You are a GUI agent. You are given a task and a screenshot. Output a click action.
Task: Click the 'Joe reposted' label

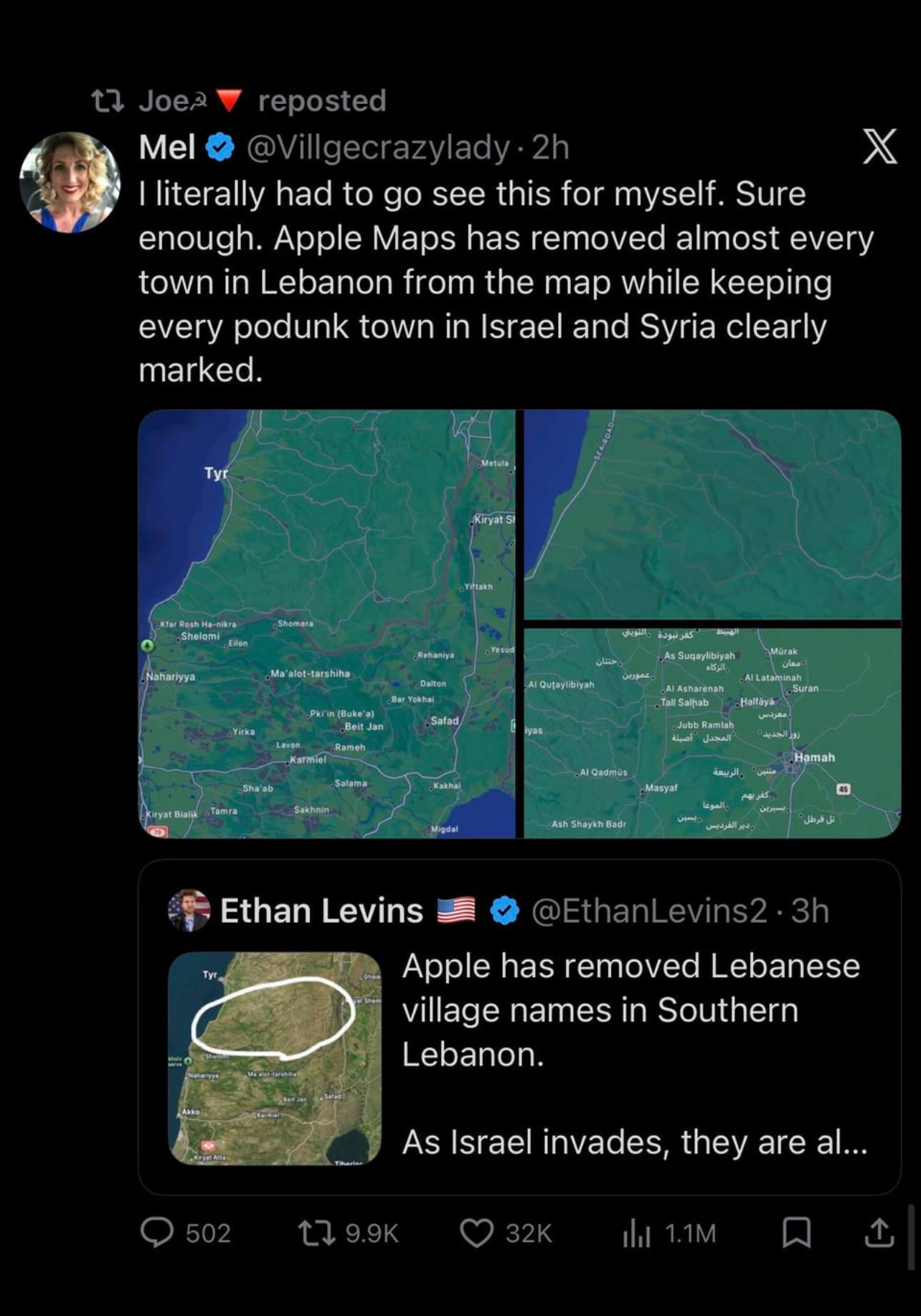coord(263,100)
